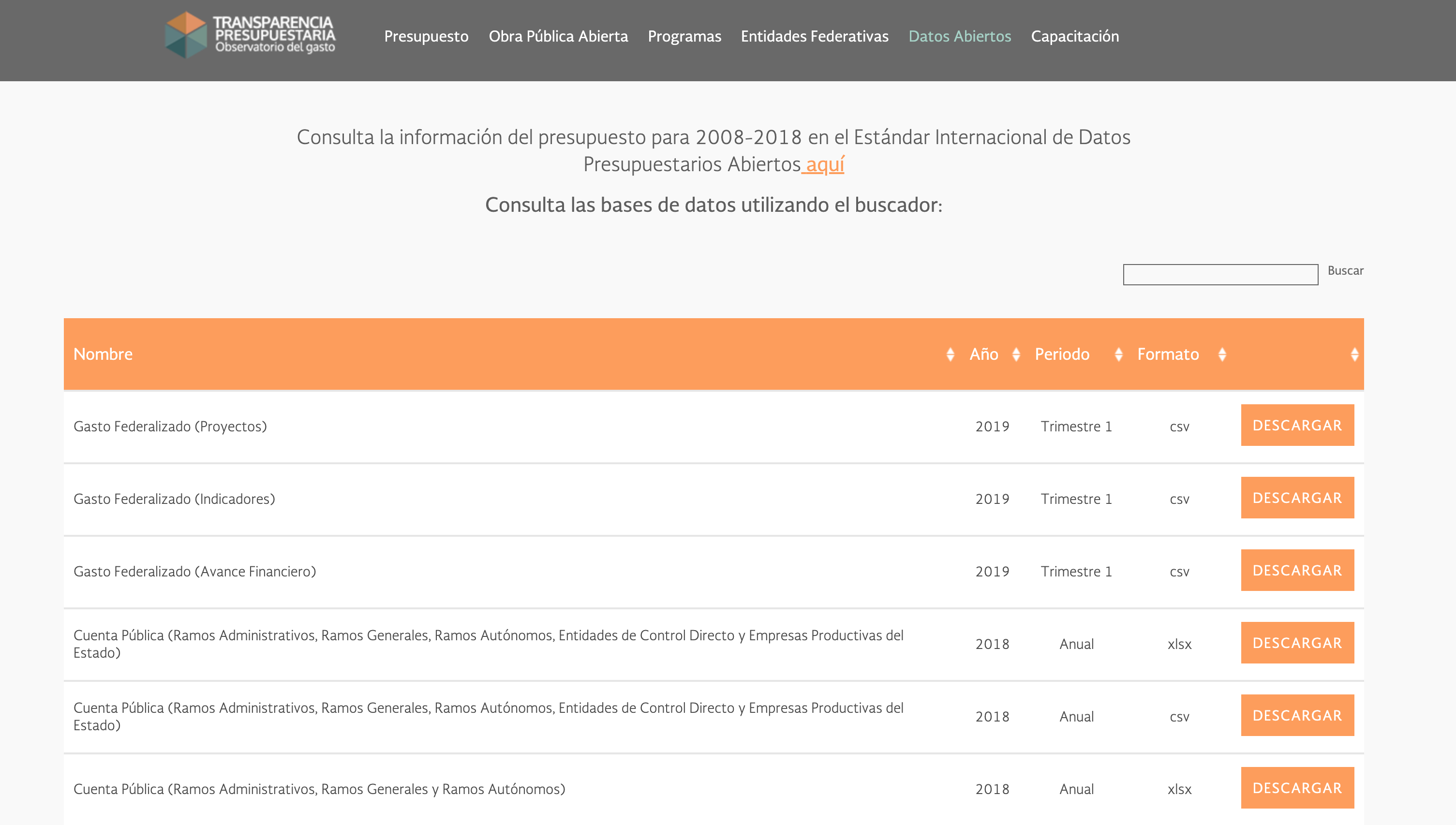
Task: Click the Año column header label
Action: pyautogui.click(x=984, y=354)
